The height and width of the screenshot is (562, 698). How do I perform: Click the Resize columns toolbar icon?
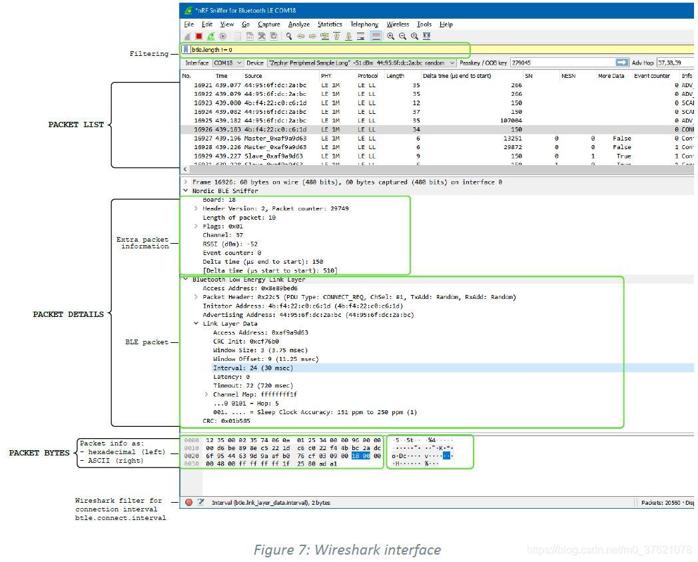[426, 37]
